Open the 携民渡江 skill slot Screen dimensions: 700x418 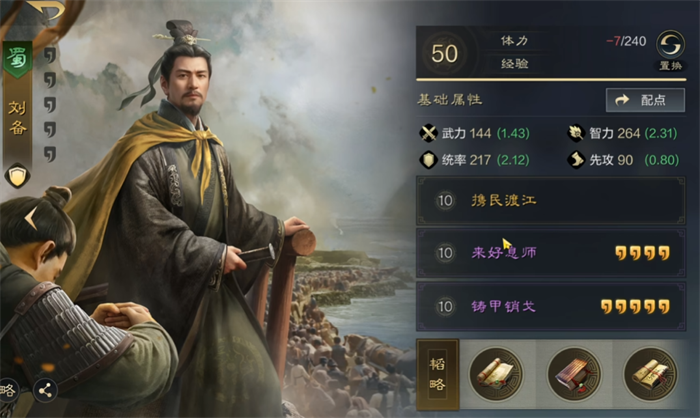[551, 201]
